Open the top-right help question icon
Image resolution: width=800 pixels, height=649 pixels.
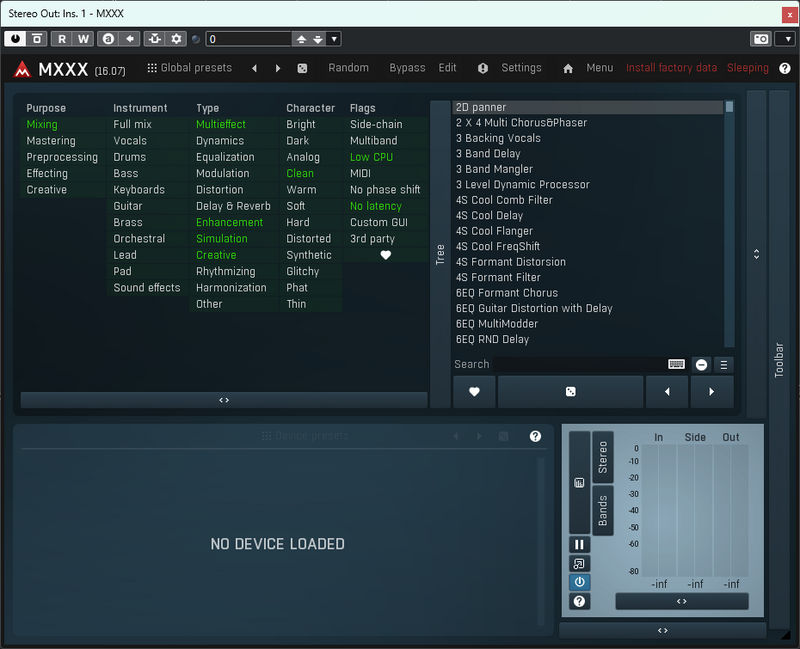(785, 68)
